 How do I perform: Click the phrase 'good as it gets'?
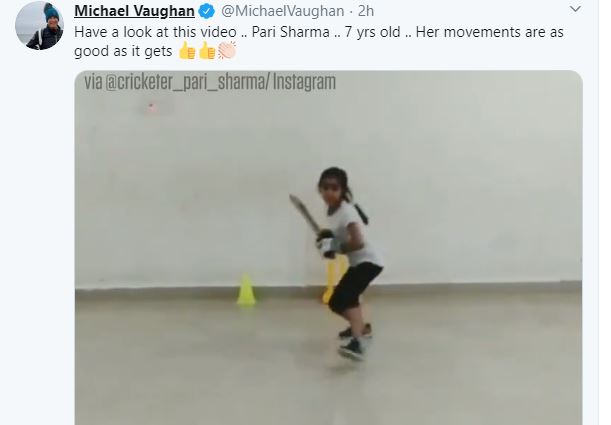pyautogui.click(x=123, y=51)
